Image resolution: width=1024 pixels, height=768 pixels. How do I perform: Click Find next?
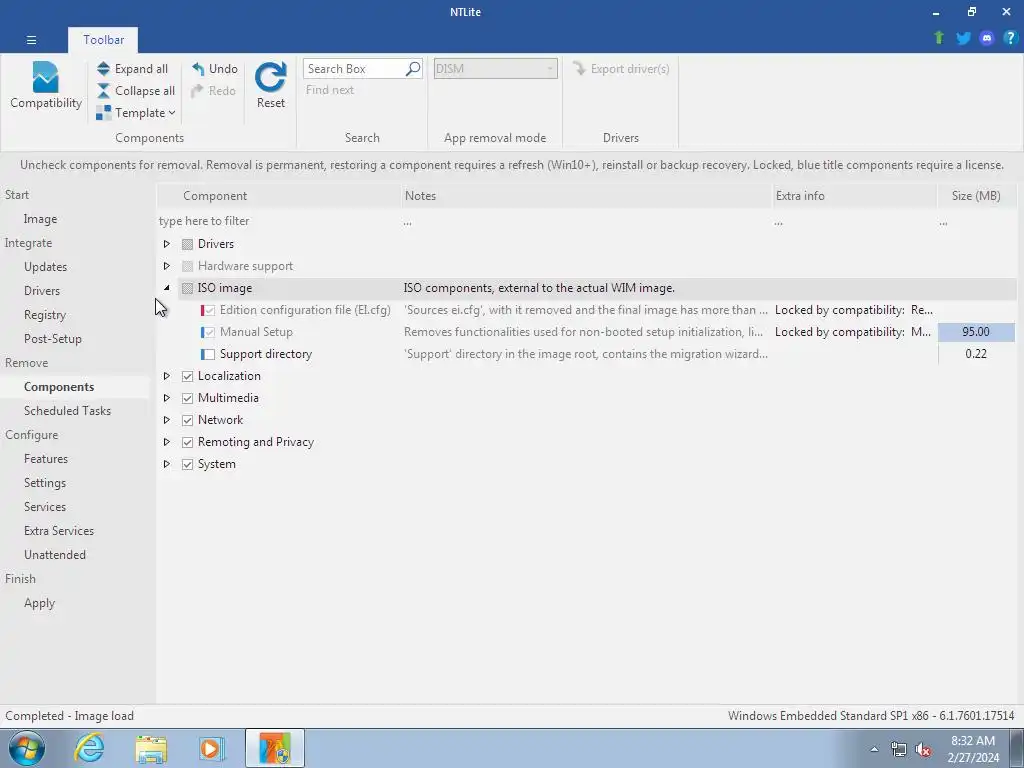[330, 90]
